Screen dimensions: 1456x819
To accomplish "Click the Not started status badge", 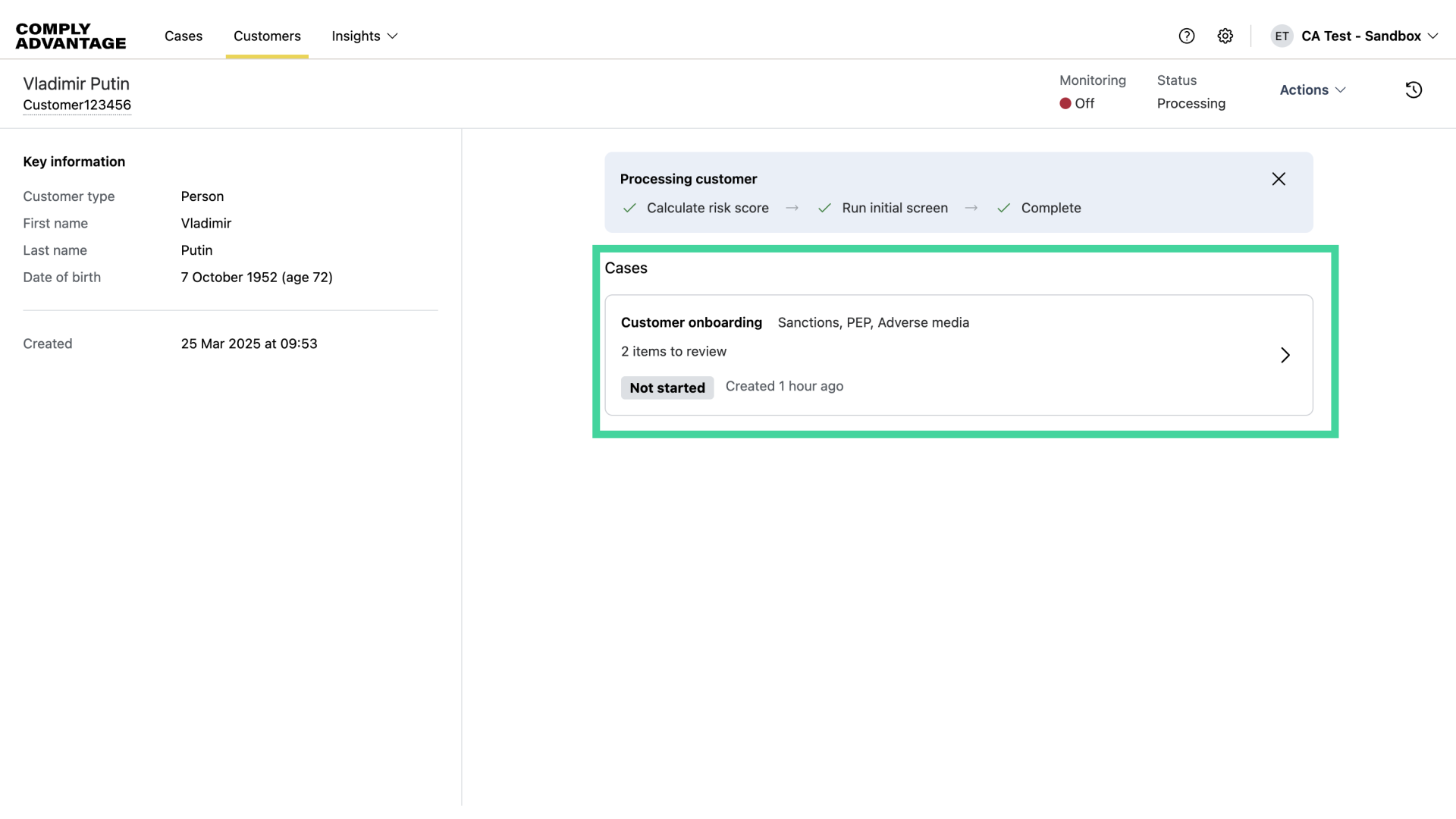I will pyautogui.click(x=667, y=388).
